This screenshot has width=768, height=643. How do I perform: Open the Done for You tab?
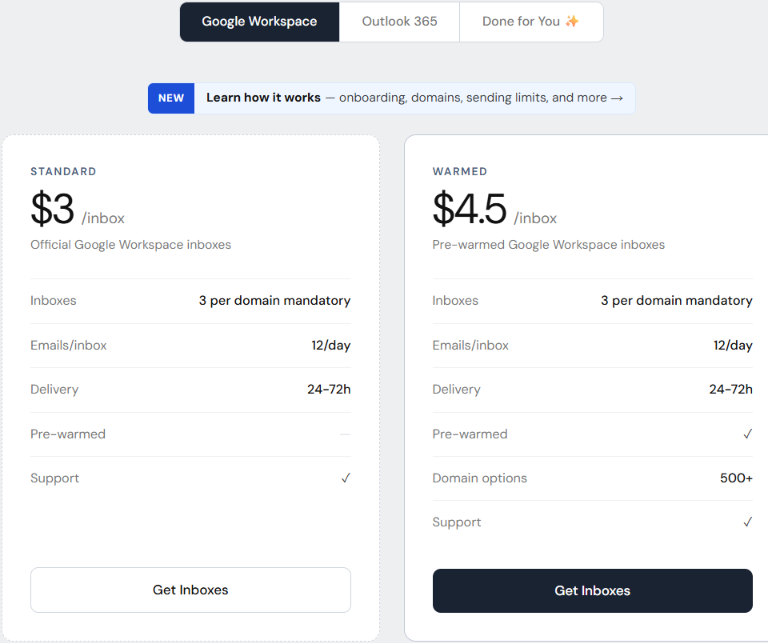point(531,22)
